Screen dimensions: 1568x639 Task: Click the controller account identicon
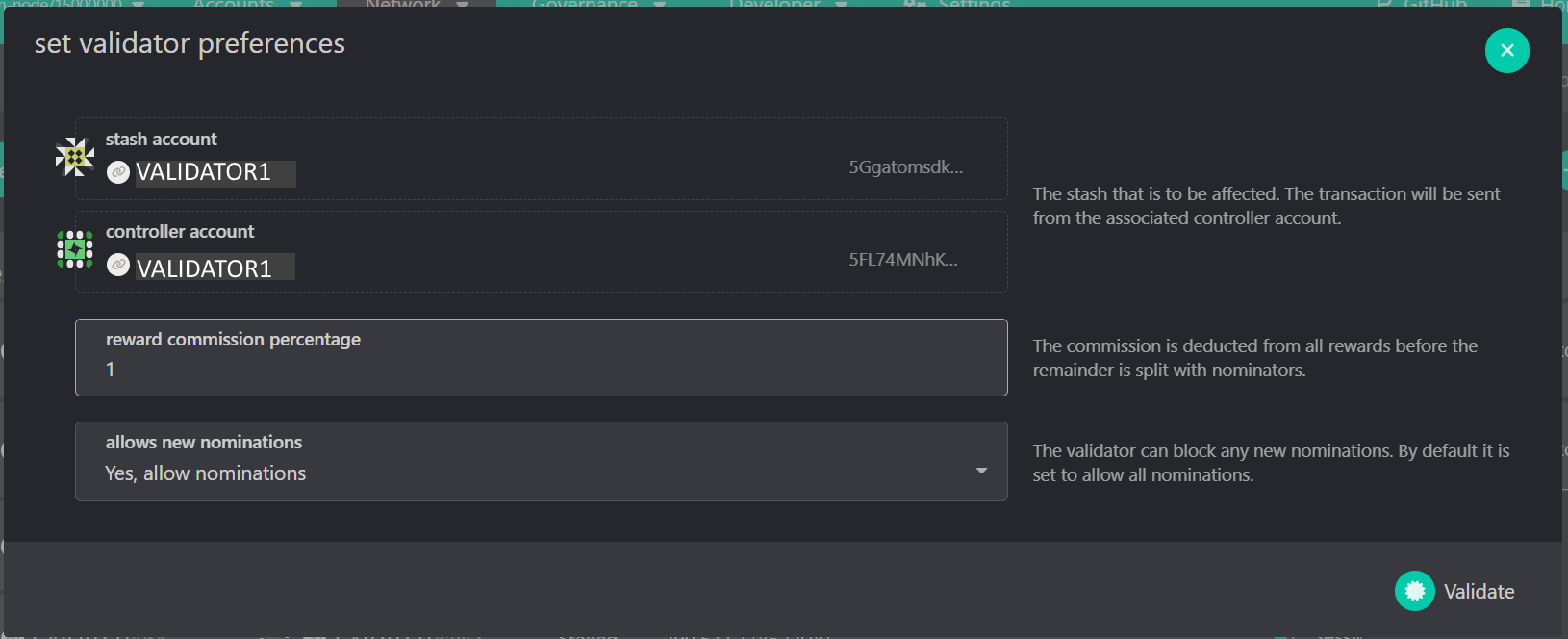75,249
